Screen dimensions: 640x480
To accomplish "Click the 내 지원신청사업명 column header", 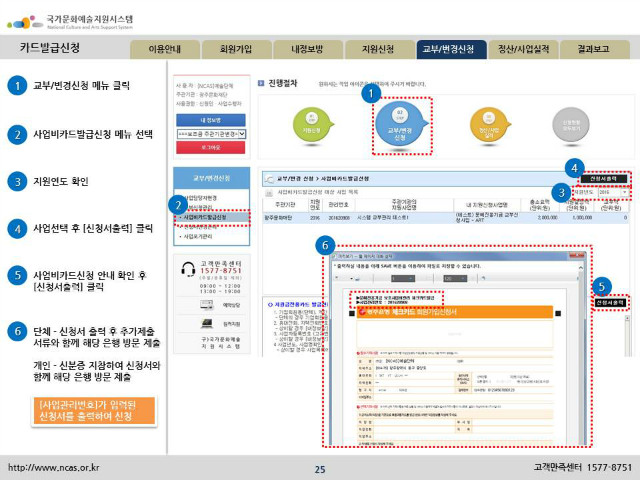I will (x=487, y=204).
